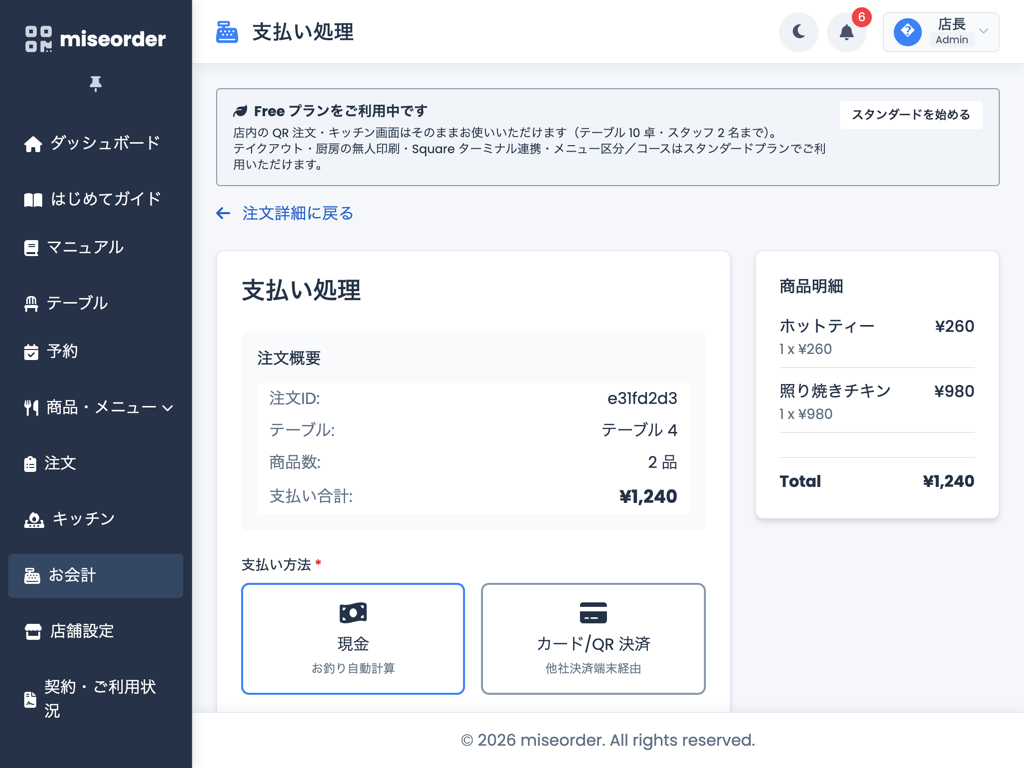The image size is (1024, 768).
Task: Expand the 商品・メニュー submenu chevron
Action: pos(168,408)
